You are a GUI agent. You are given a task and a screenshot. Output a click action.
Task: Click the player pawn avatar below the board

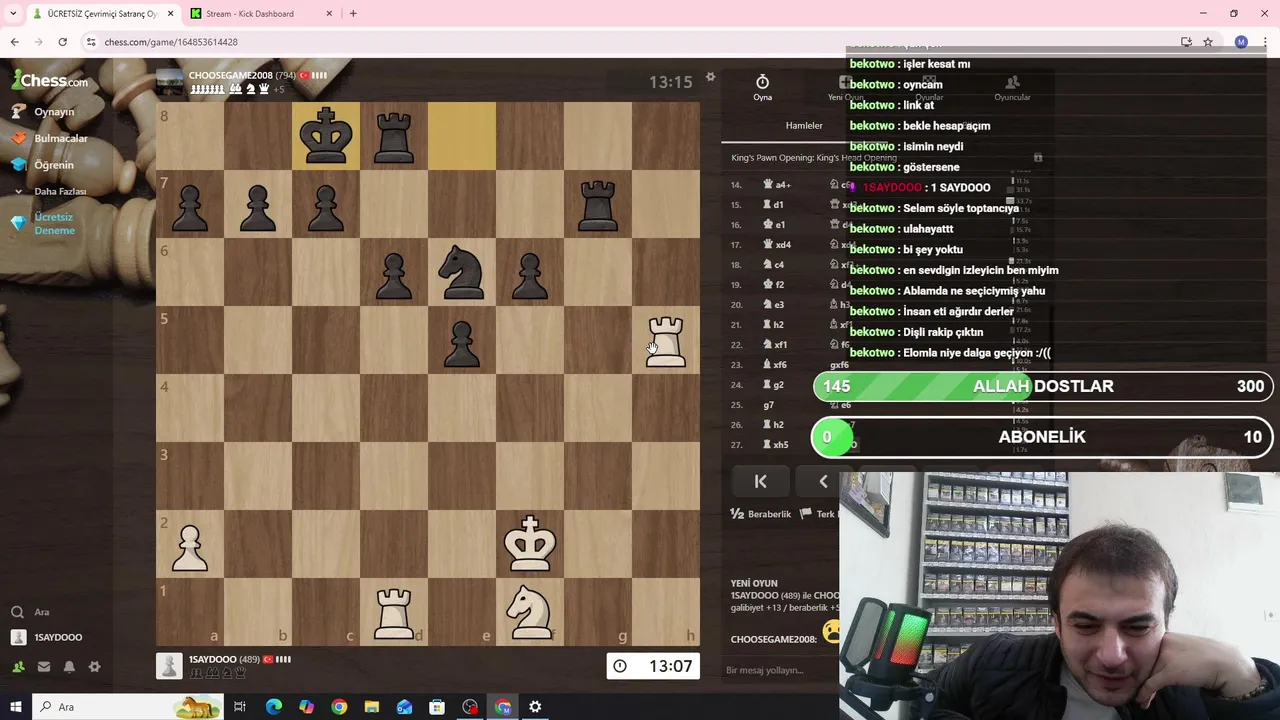click(170, 666)
